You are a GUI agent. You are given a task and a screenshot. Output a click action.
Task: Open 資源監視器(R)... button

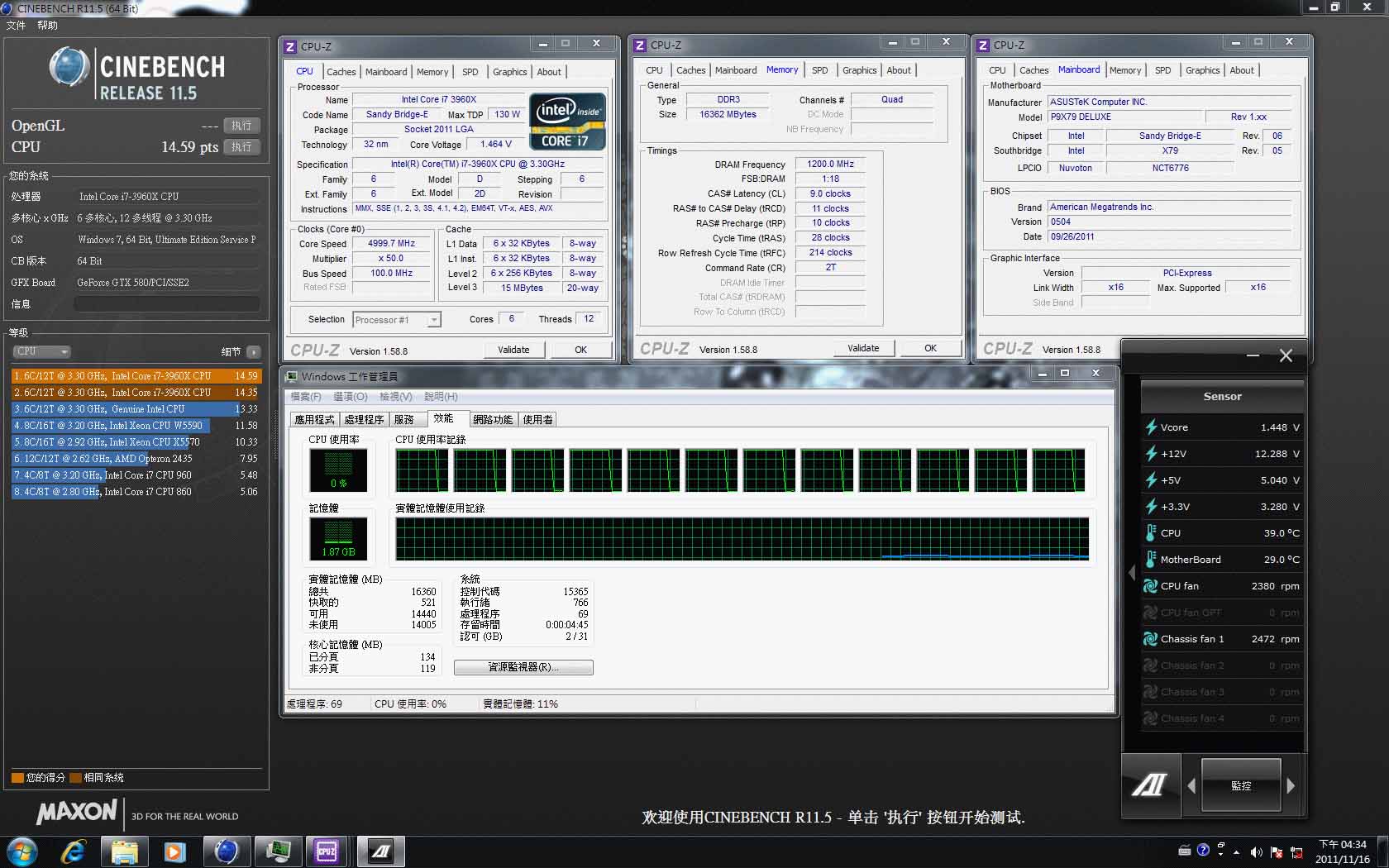point(523,667)
